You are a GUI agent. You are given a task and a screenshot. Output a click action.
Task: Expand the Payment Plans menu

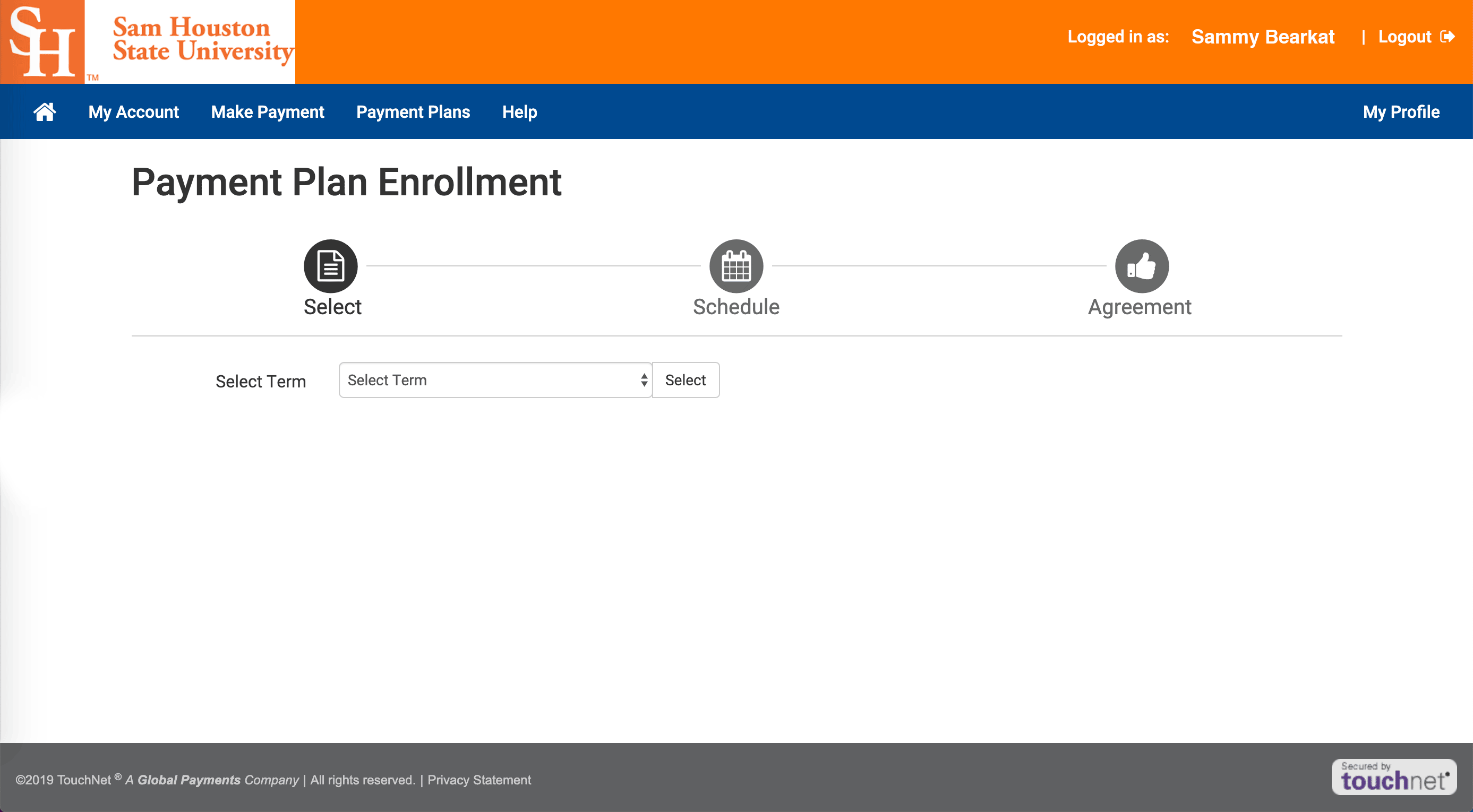[x=413, y=111]
